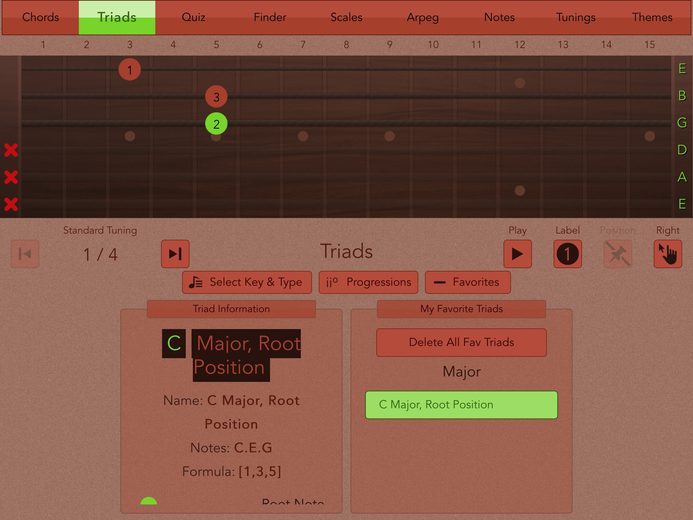Click the muted X on the D string
693x520 pixels.
(x=11, y=150)
